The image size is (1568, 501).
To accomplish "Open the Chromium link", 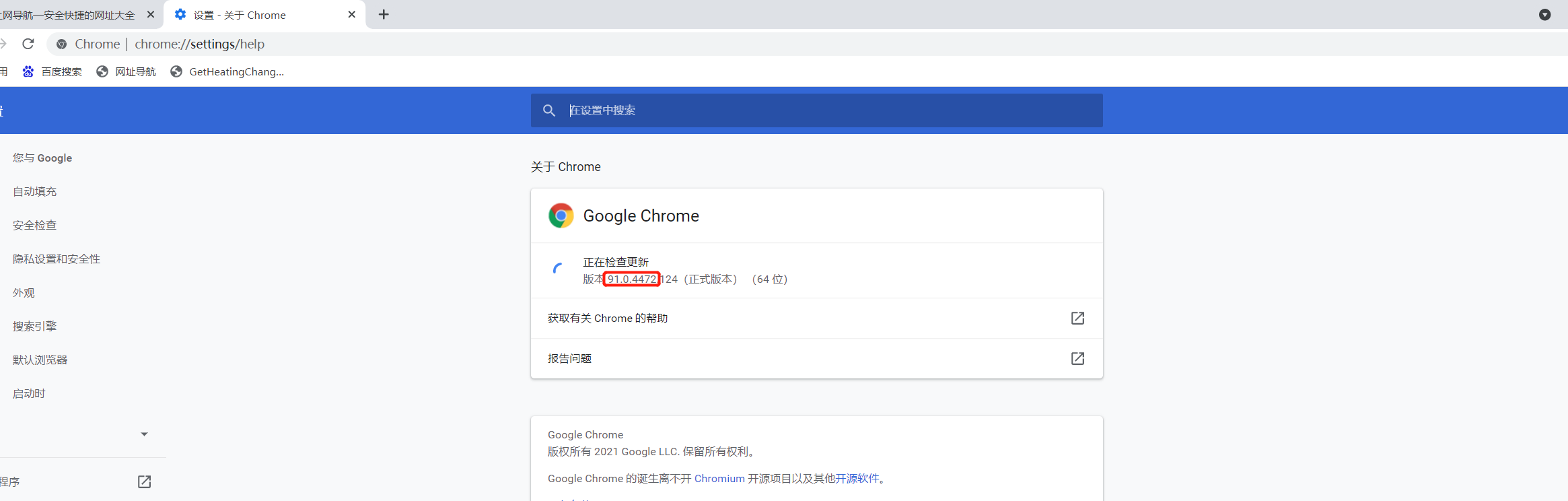I will click(719, 478).
